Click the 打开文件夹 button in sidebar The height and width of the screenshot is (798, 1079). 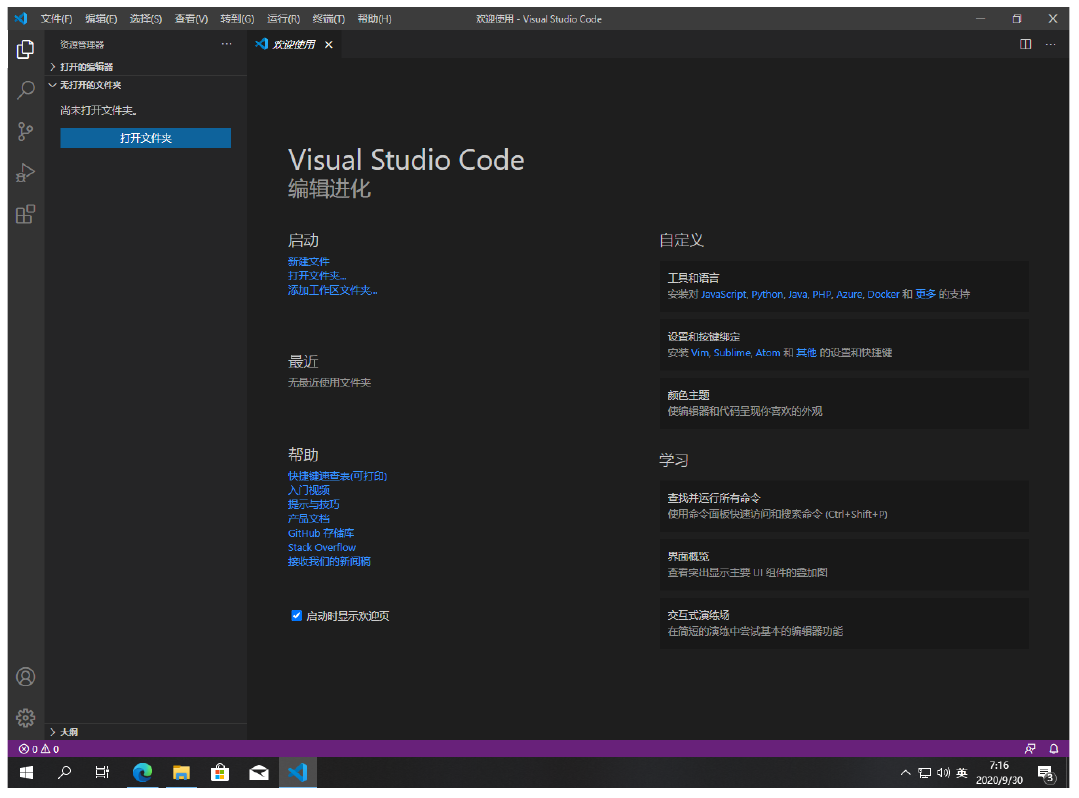click(x=145, y=138)
